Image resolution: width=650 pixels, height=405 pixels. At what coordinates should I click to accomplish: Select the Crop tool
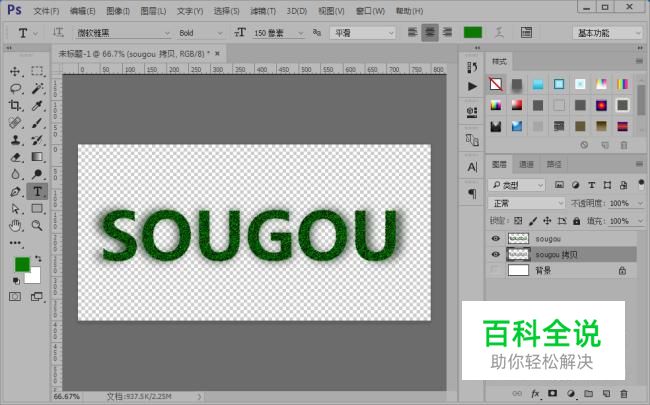coord(15,105)
